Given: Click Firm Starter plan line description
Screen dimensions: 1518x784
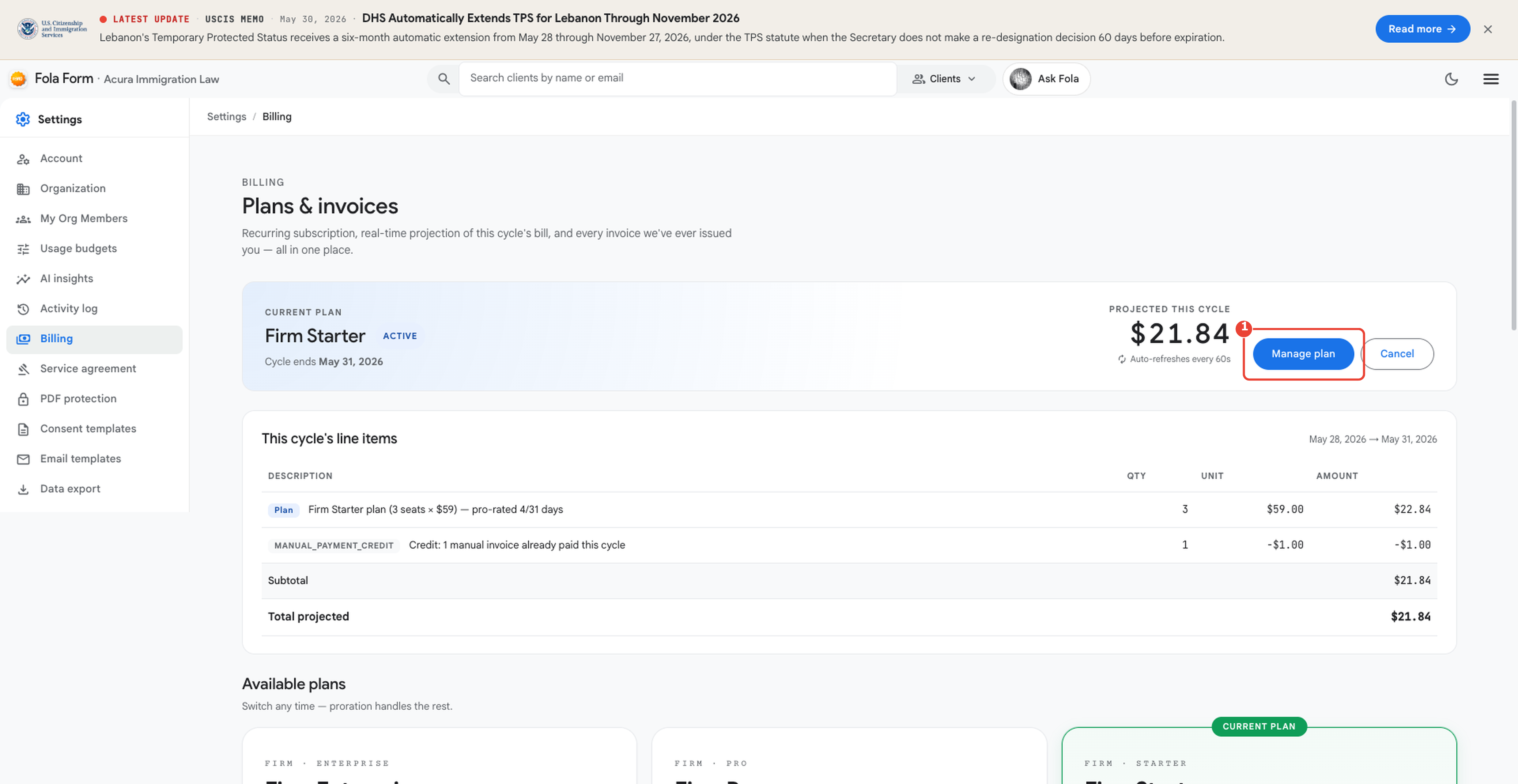Looking at the screenshot, I should click(x=436, y=509).
